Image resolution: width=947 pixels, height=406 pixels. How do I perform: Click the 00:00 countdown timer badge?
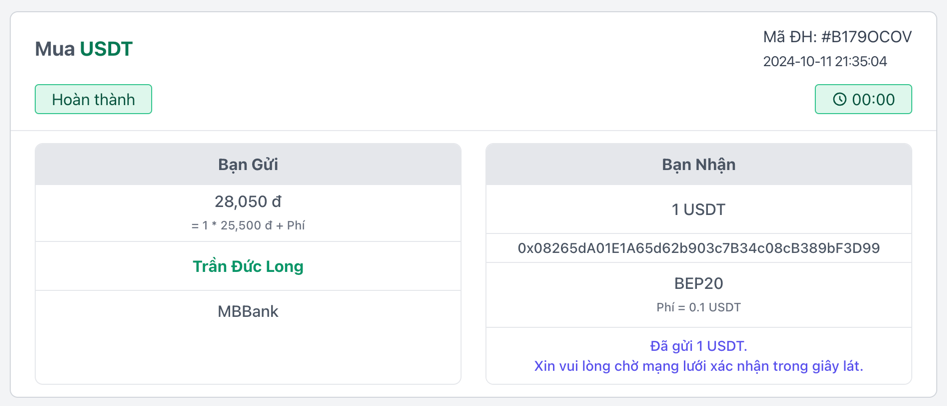863,100
